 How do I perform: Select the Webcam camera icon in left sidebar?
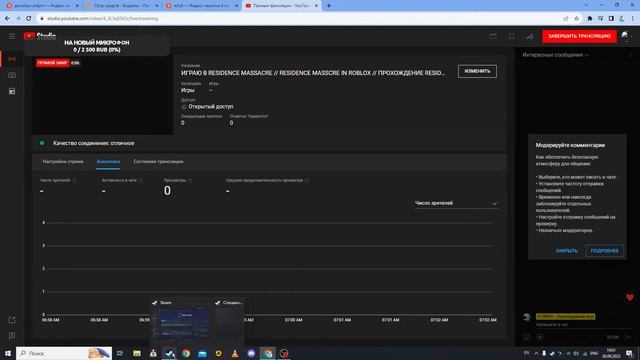point(12,75)
